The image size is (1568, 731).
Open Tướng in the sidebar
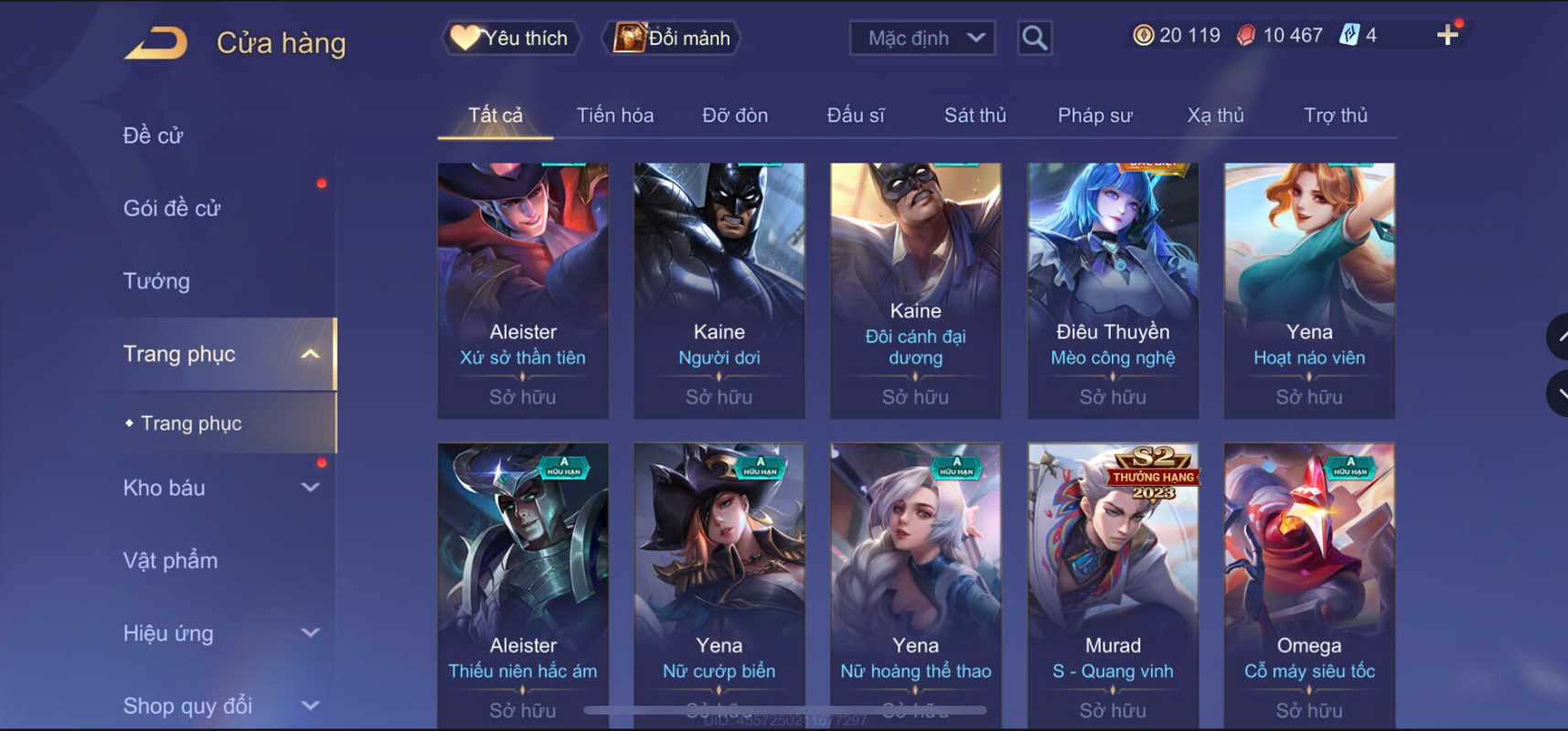pyautogui.click(x=156, y=281)
